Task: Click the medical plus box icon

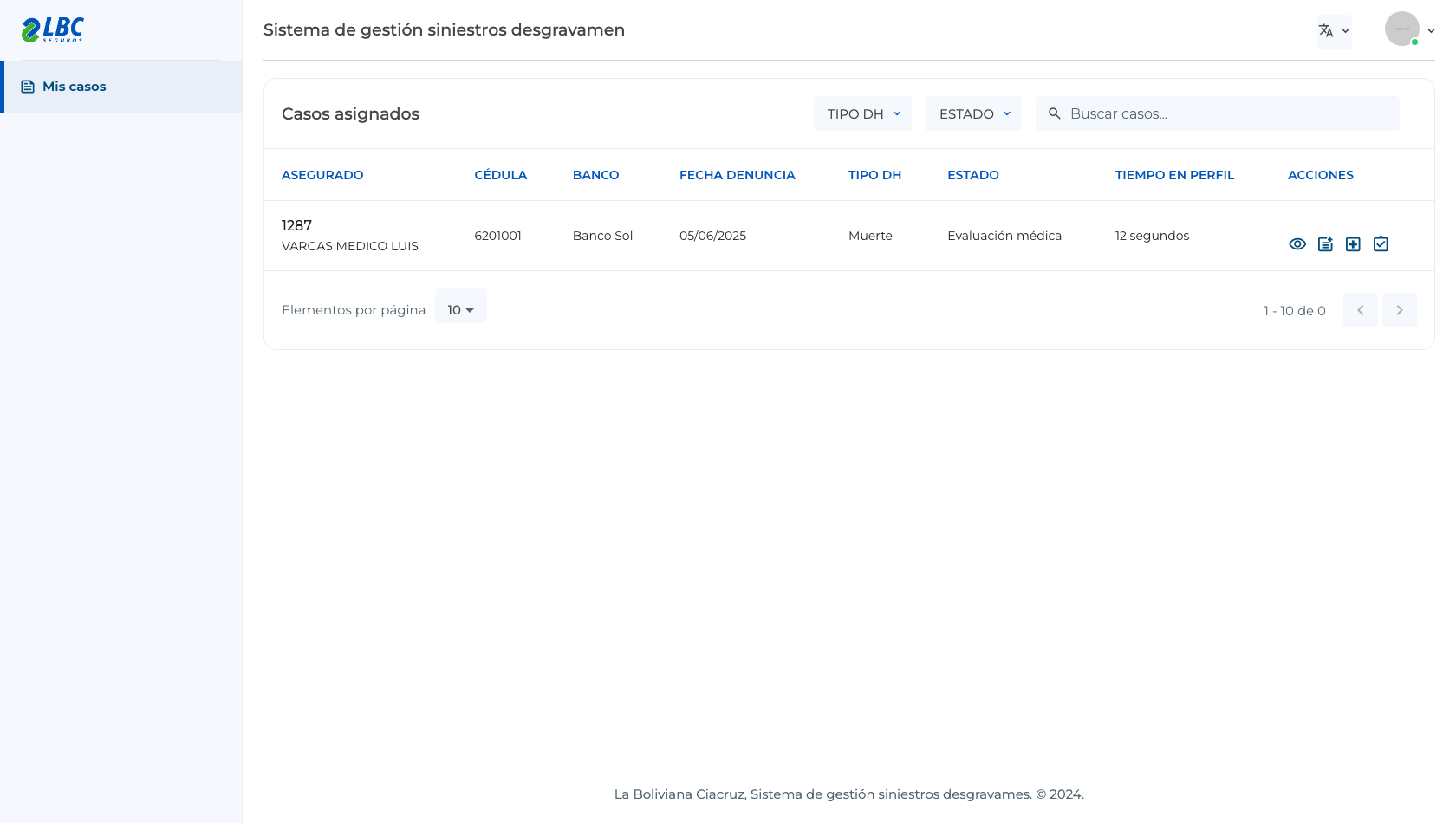Action: tap(1353, 244)
